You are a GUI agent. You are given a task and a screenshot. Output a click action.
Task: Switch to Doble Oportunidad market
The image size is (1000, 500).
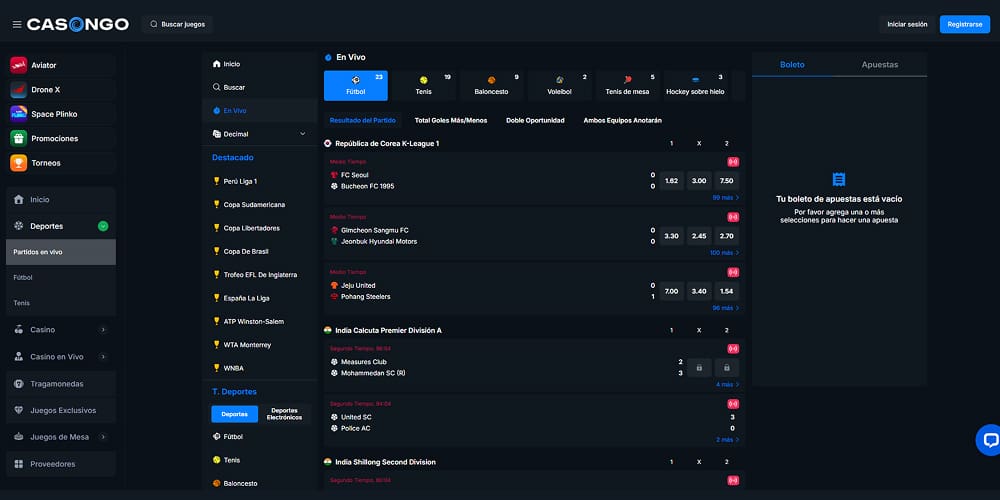point(535,120)
